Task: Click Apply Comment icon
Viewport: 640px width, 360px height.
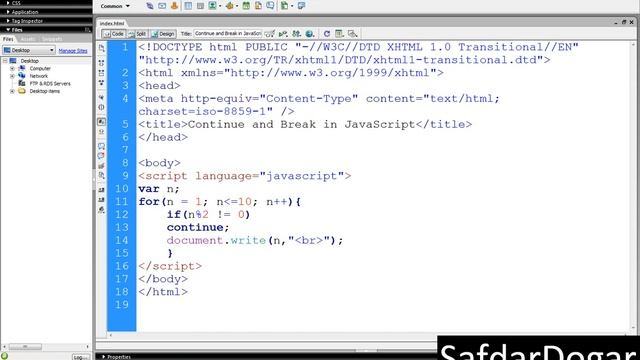Action: click(102, 146)
